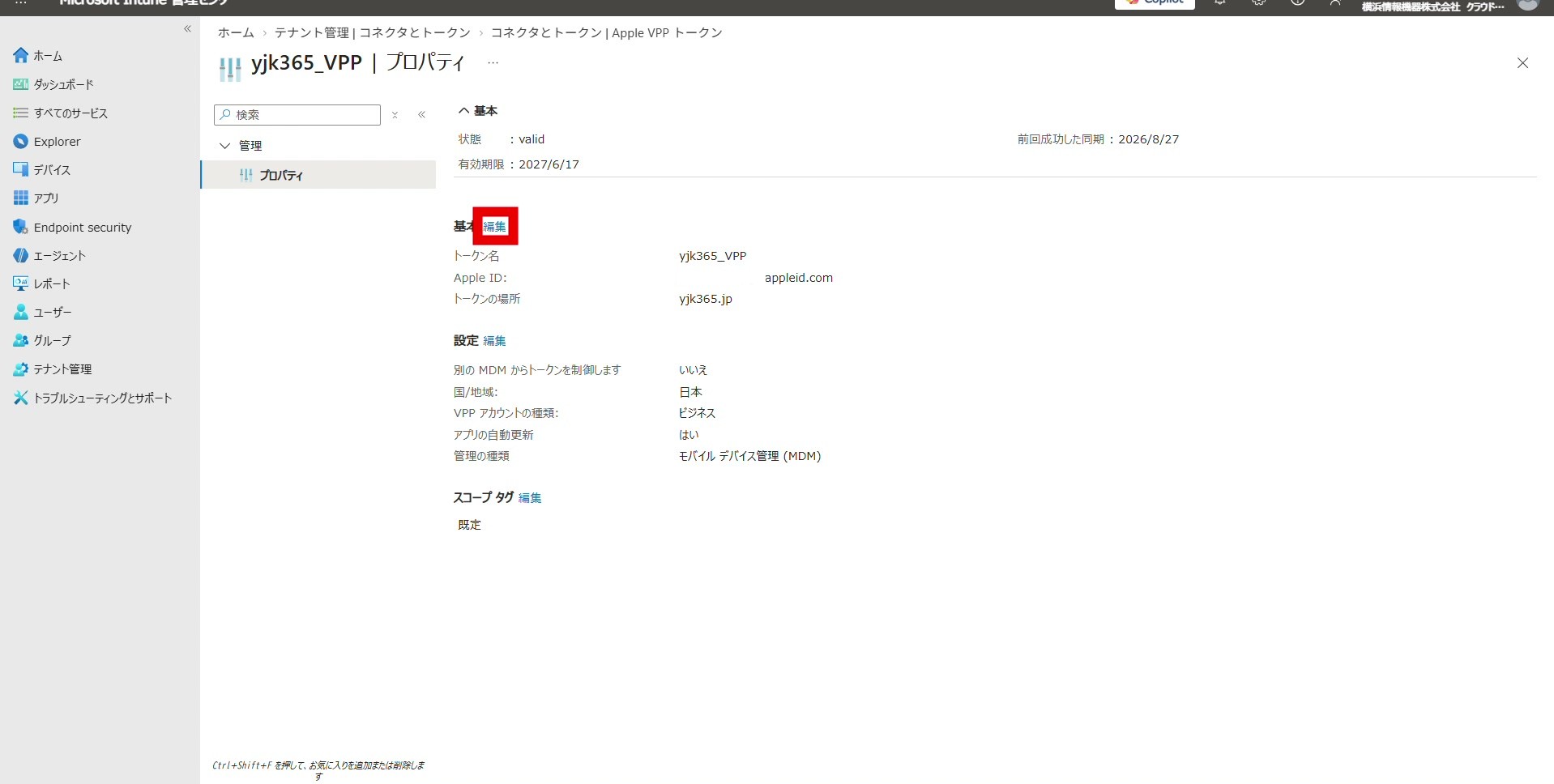Click the 既定 scope tag
This screenshot has height=784, width=1554.
pos(470,525)
